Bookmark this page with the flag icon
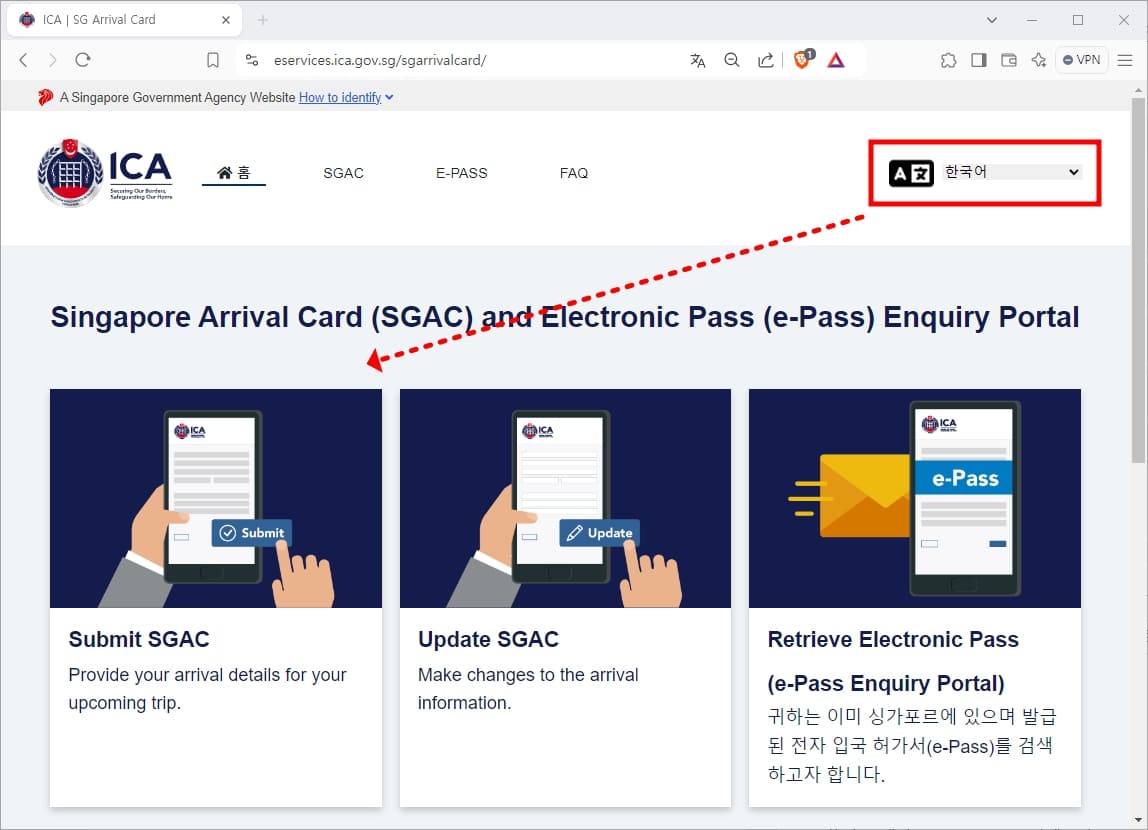 tap(212, 60)
